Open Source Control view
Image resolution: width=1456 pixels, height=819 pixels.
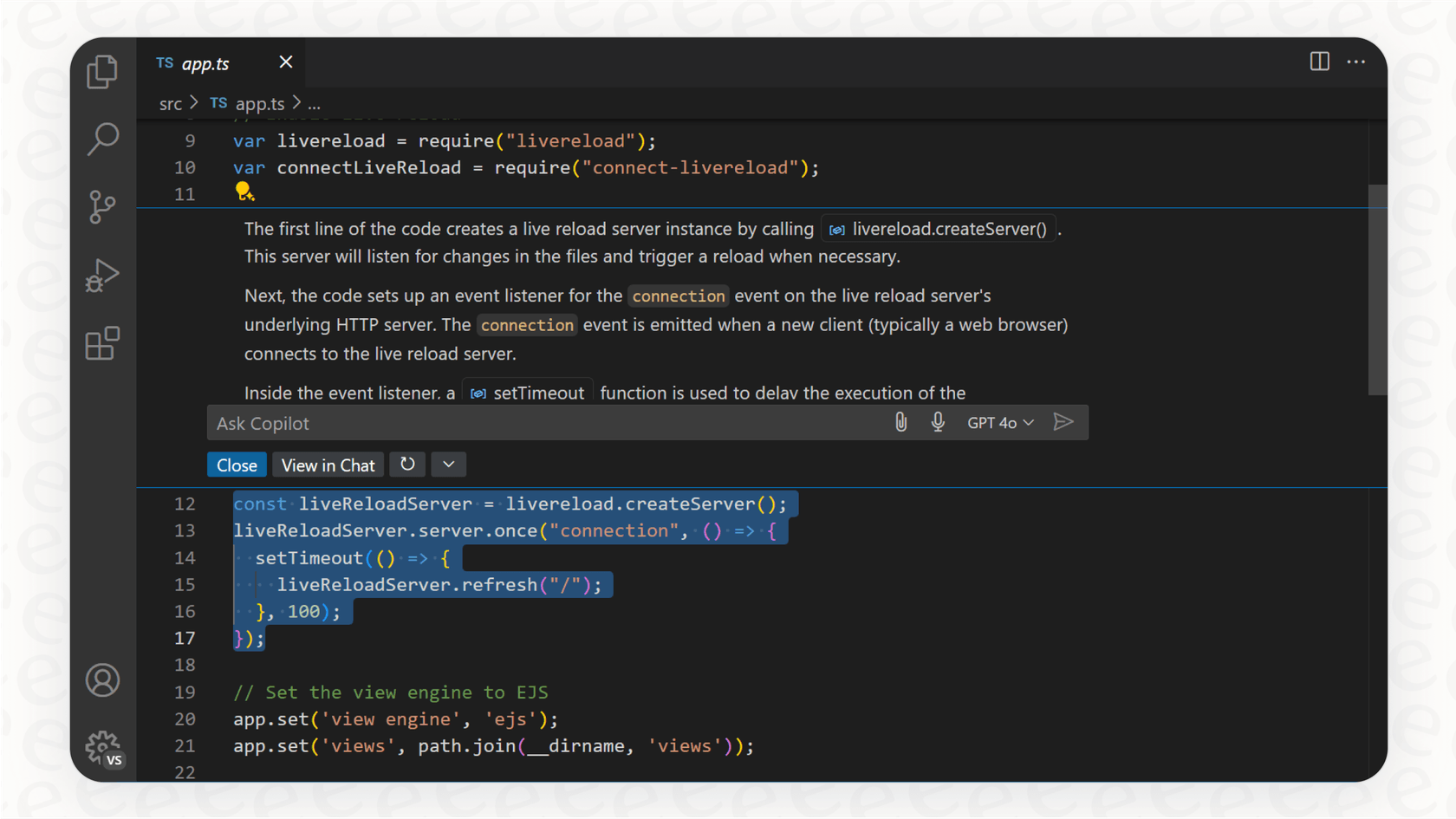pos(102,207)
